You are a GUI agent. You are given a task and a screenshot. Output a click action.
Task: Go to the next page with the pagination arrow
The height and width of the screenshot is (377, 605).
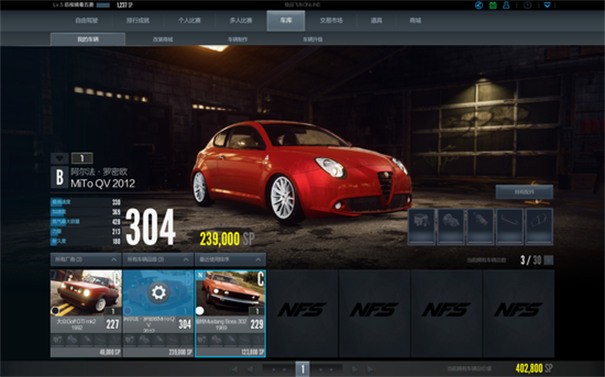click(355, 369)
